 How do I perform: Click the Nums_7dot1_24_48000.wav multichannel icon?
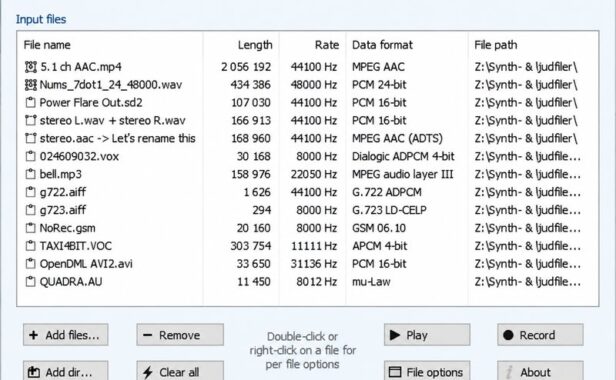tap(31, 85)
